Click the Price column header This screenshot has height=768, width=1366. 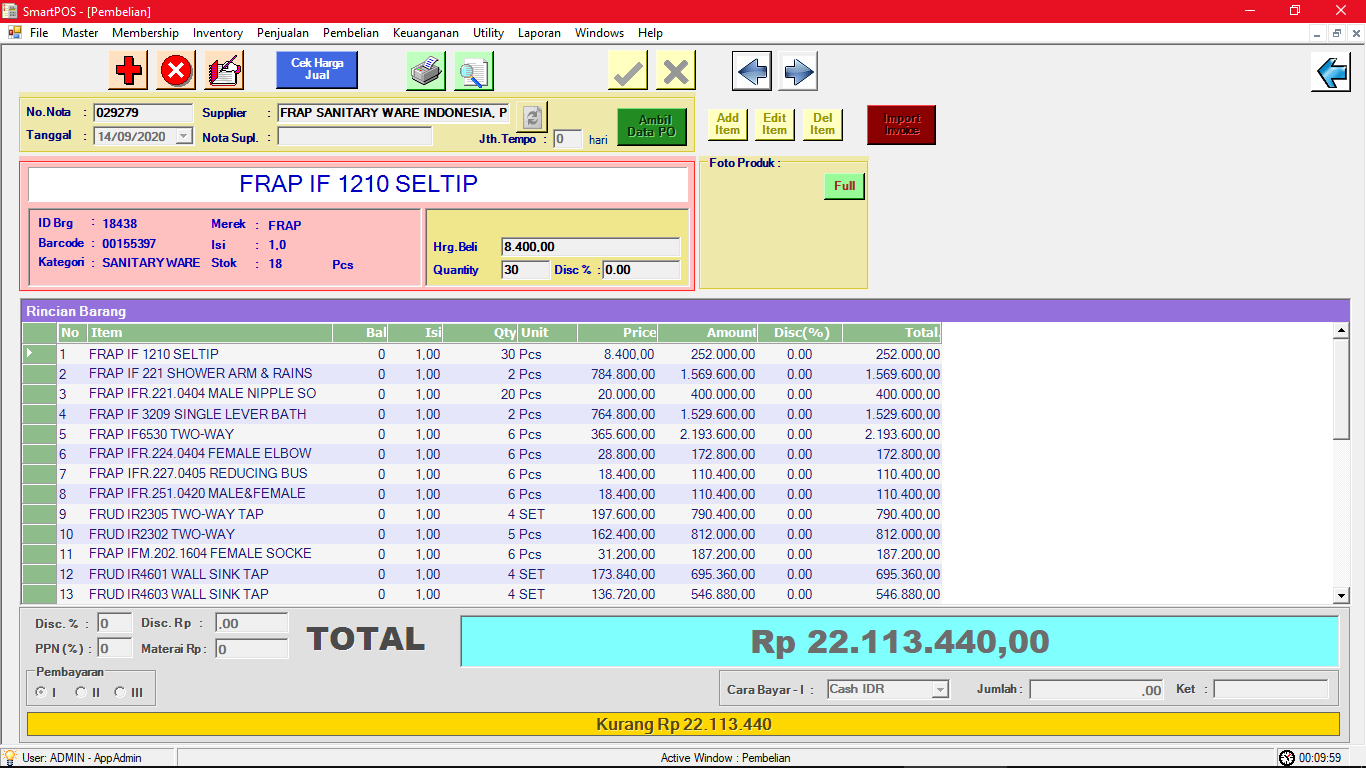pos(617,333)
